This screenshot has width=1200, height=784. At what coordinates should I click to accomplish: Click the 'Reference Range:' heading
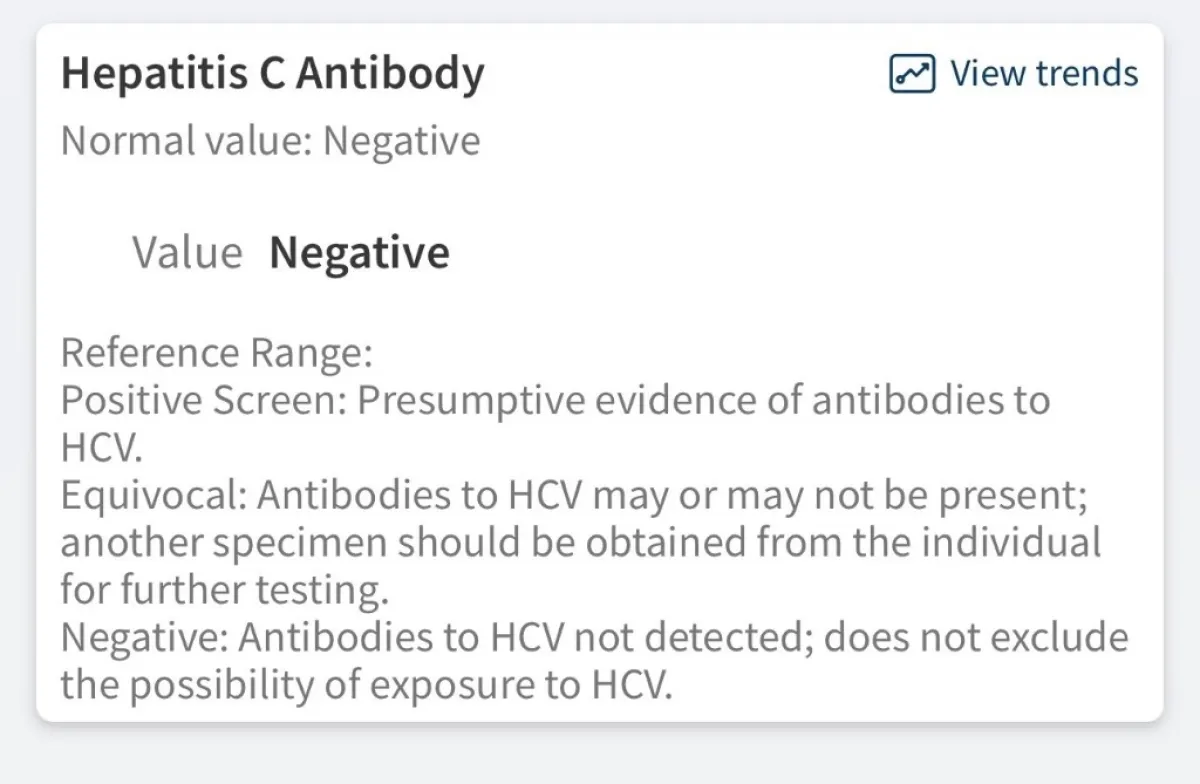coord(216,353)
